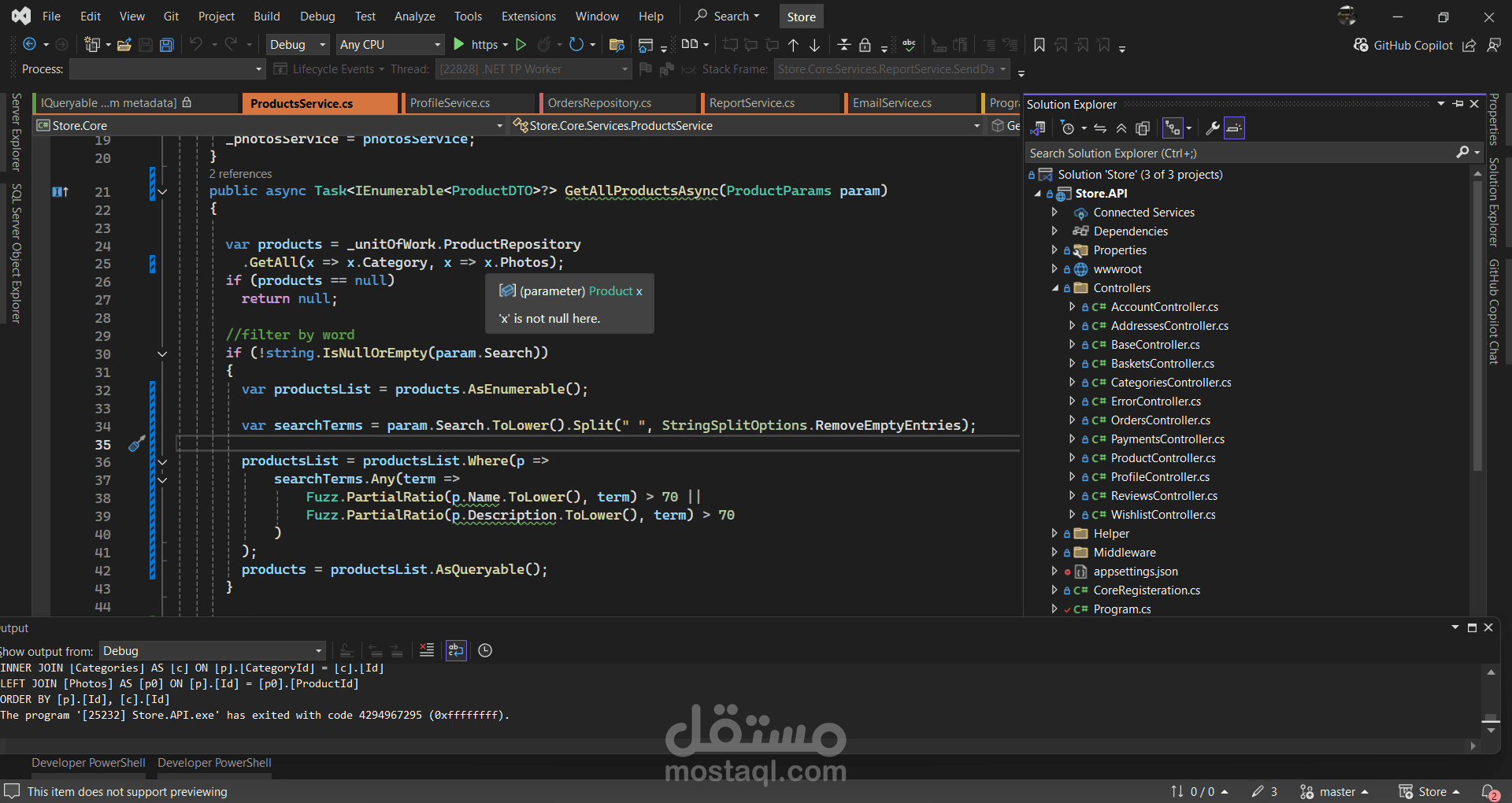Click the 0/0 push-pull indicator
1512x803 pixels.
pyautogui.click(x=1199, y=792)
